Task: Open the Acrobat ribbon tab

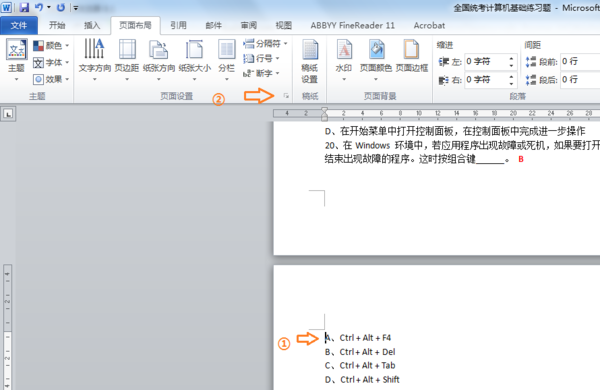Action: click(429, 26)
